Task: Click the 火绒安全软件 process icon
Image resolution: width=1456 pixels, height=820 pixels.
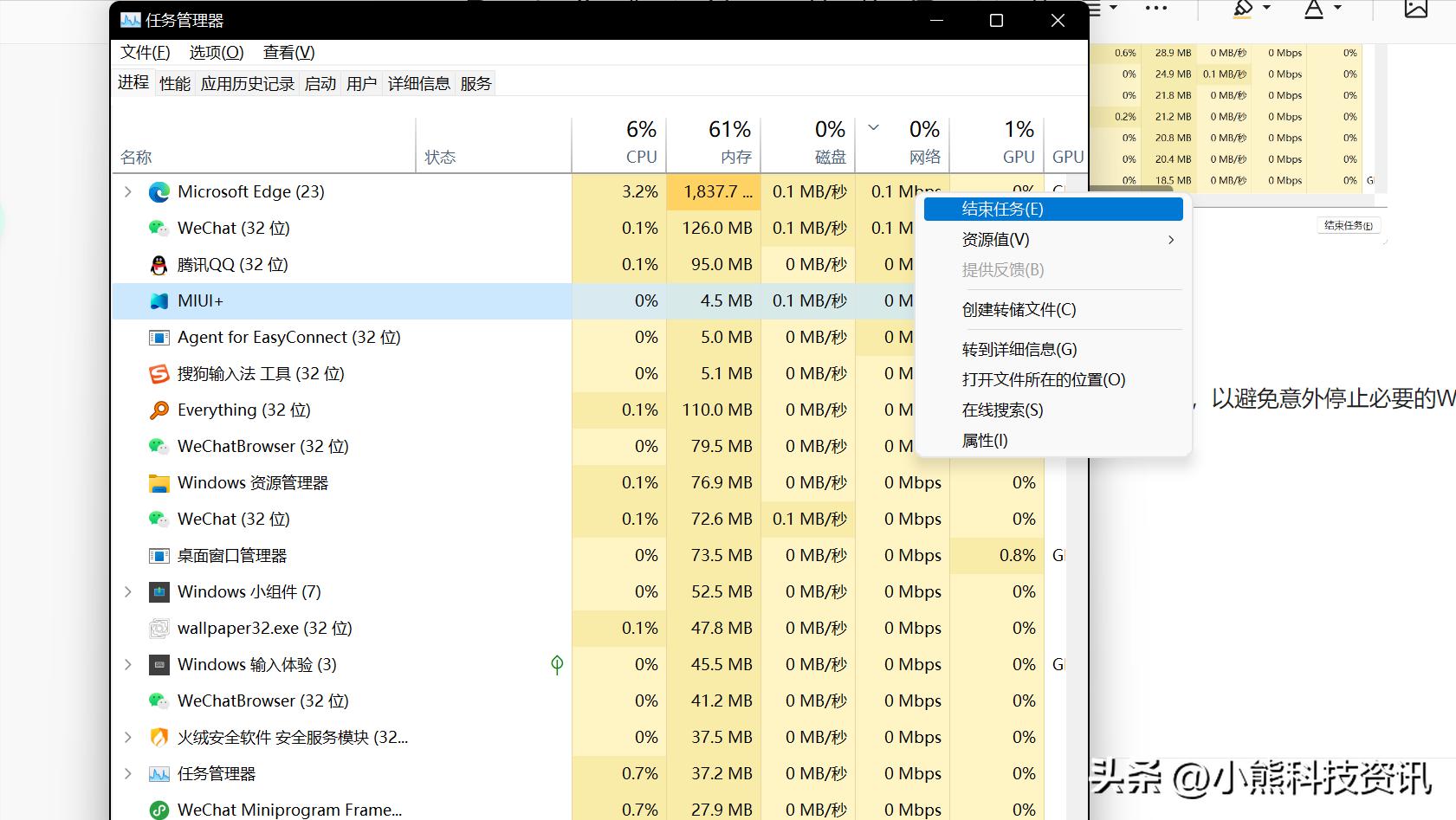Action: pos(159,737)
